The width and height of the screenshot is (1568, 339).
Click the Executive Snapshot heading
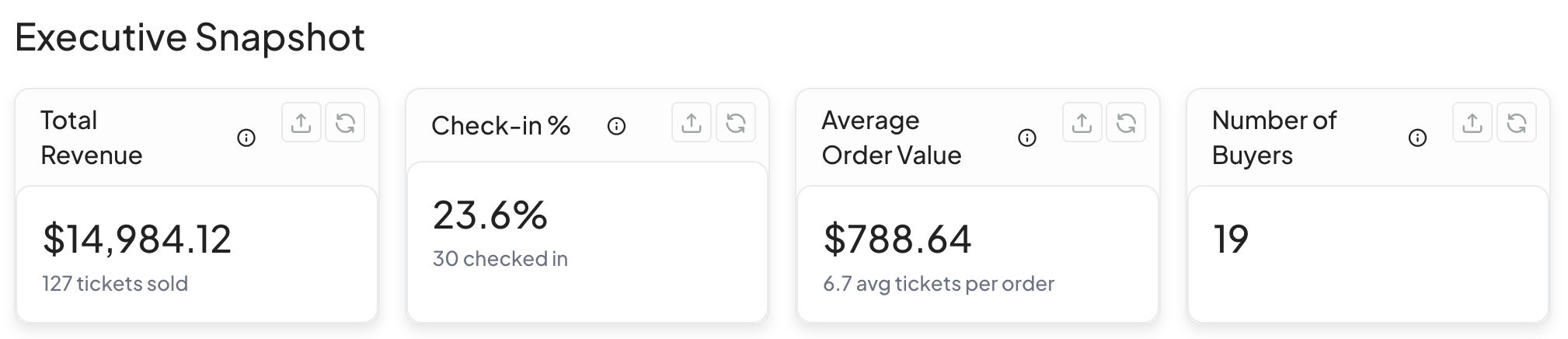coord(190,37)
